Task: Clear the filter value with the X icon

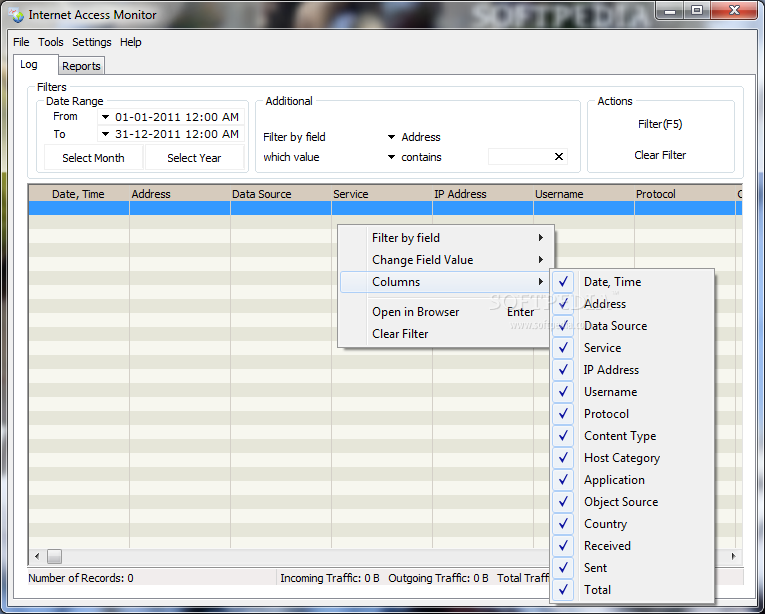Action: pyautogui.click(x=559, y=157)
